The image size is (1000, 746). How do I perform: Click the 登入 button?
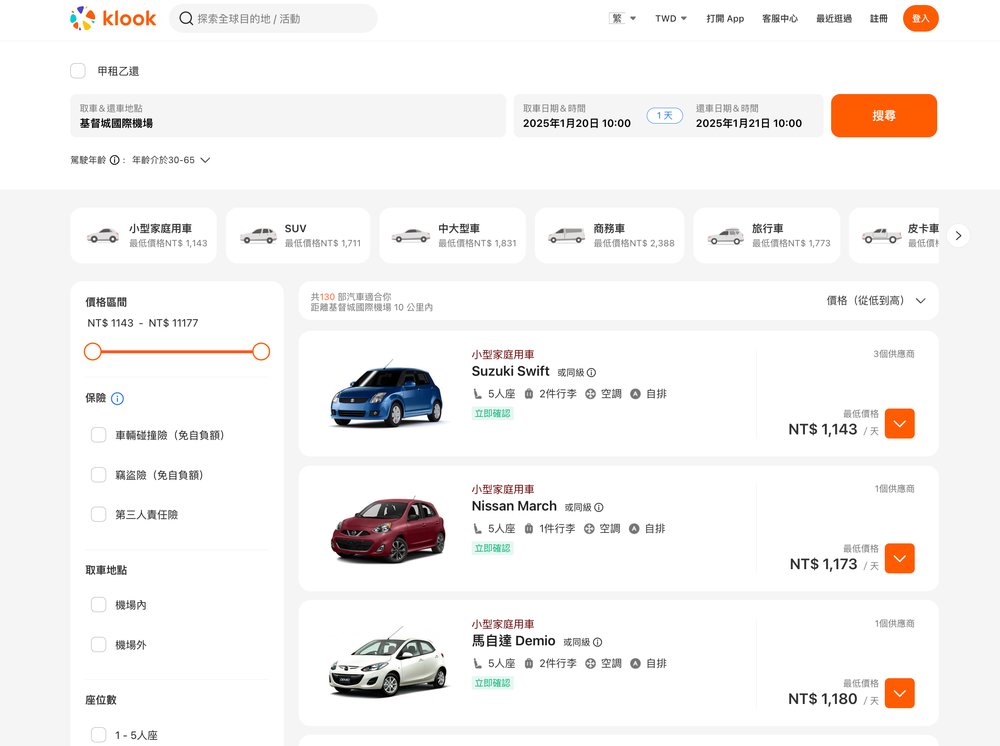point(920,17)
